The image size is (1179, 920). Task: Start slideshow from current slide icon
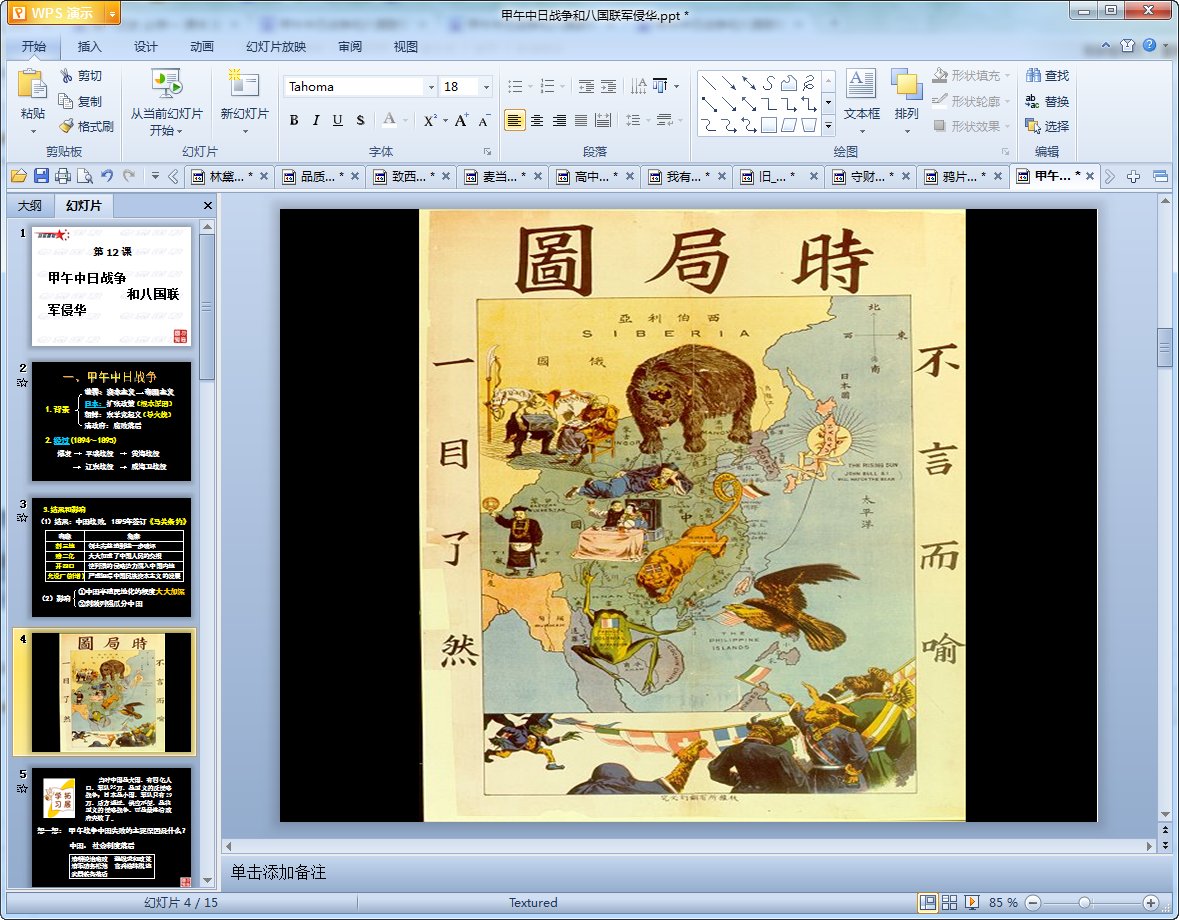(x=166, y=83)
